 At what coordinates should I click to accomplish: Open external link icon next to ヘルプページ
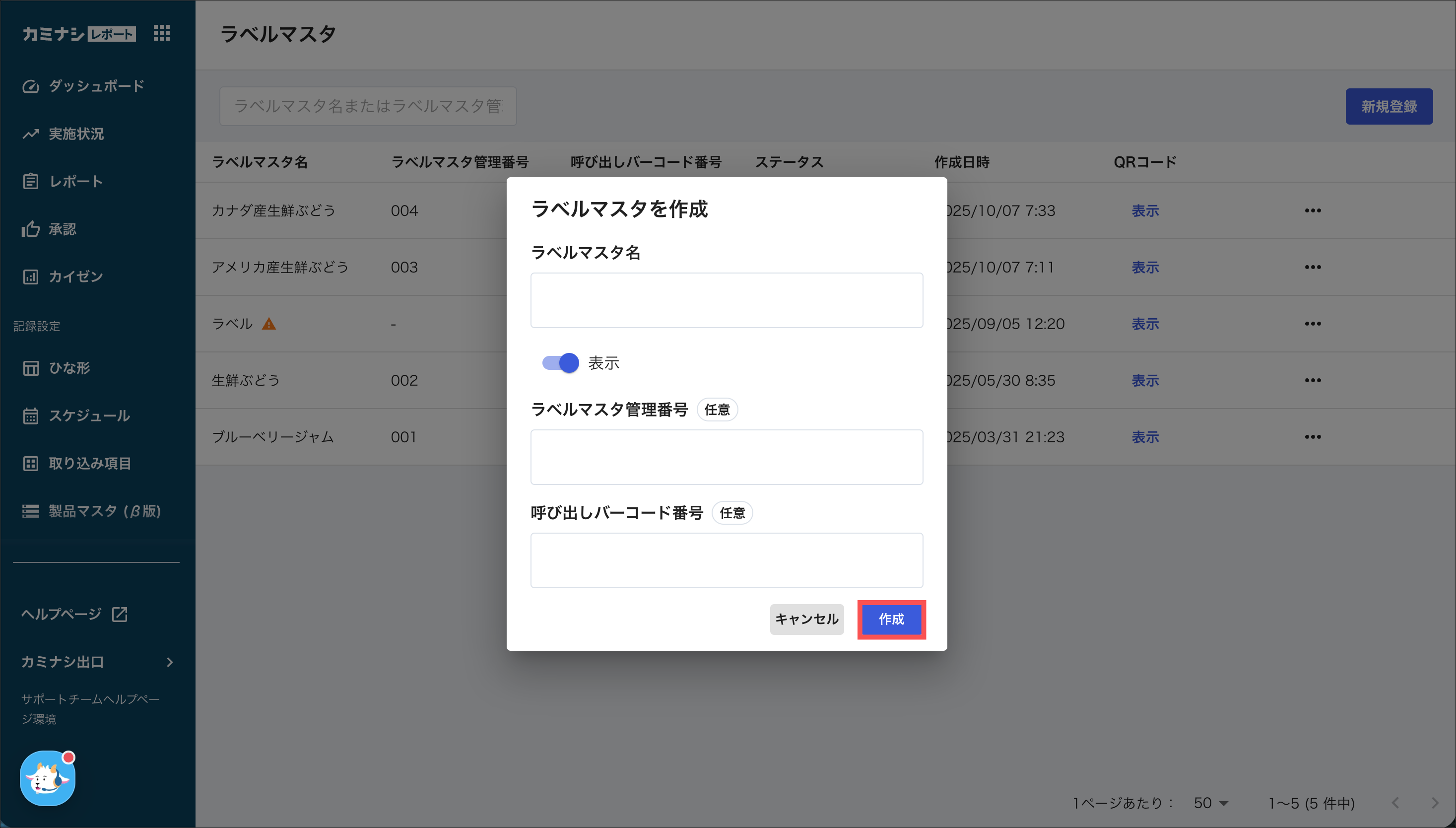coord(120,614)
